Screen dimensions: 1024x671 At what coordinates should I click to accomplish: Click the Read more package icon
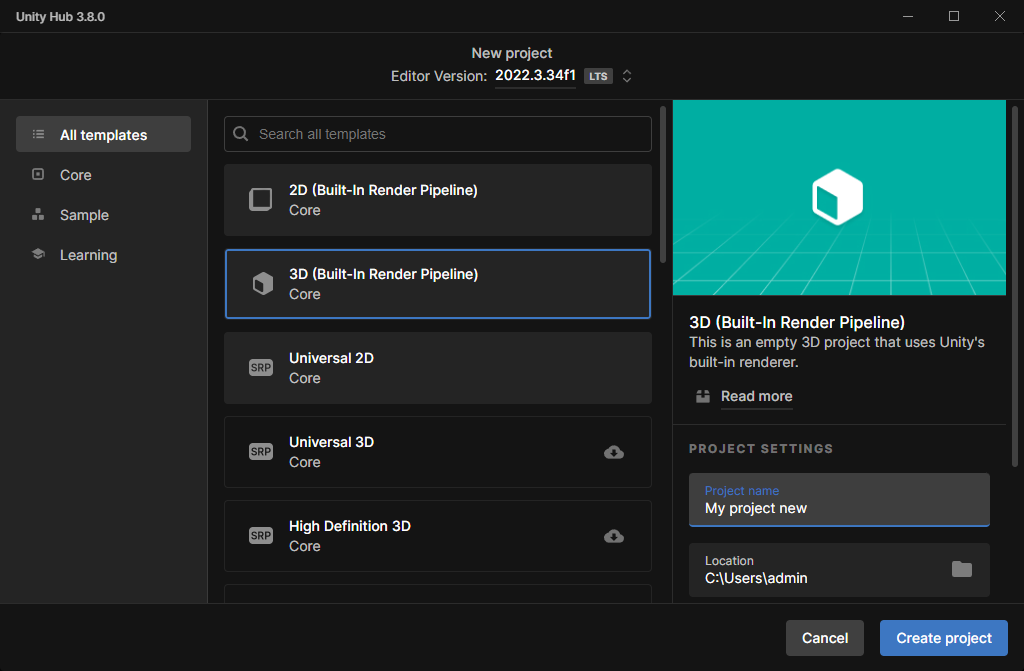click(703, 396)
